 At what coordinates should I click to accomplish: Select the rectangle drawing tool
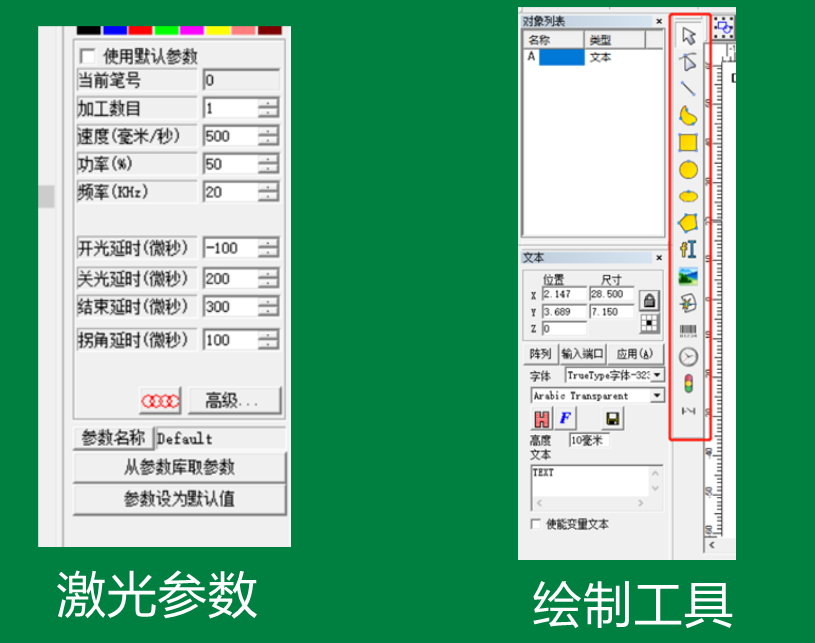(x=688, y=142)
